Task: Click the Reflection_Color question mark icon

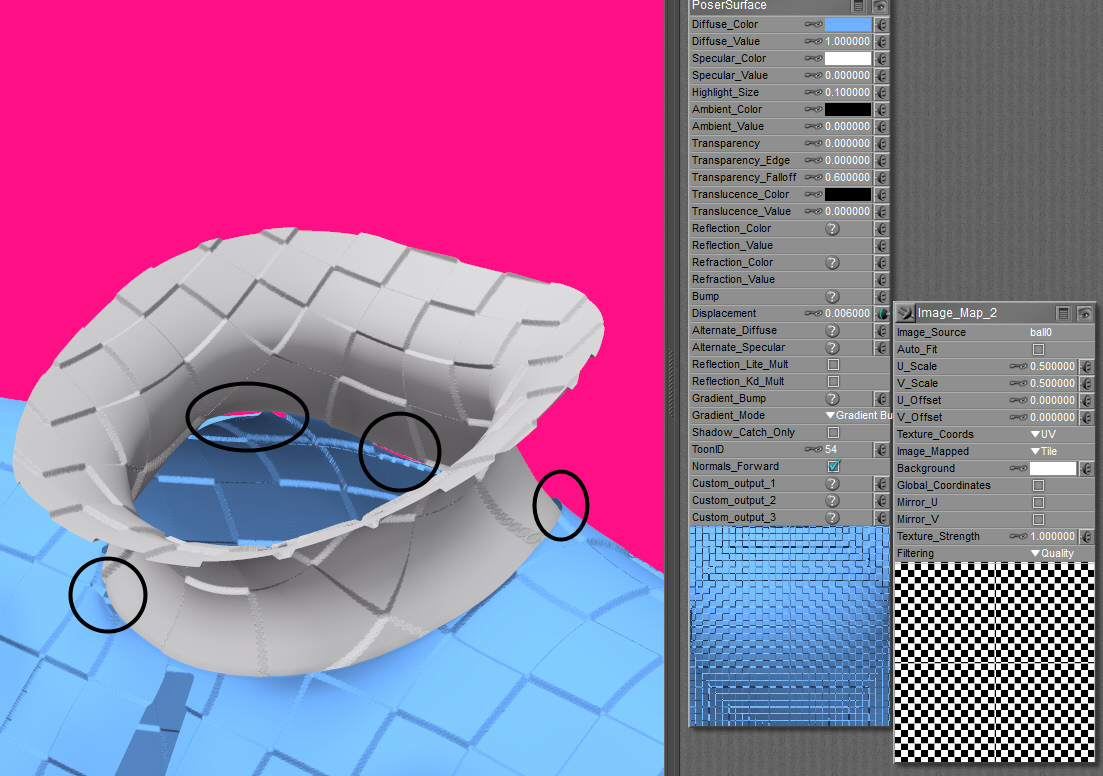Action: 831,229
